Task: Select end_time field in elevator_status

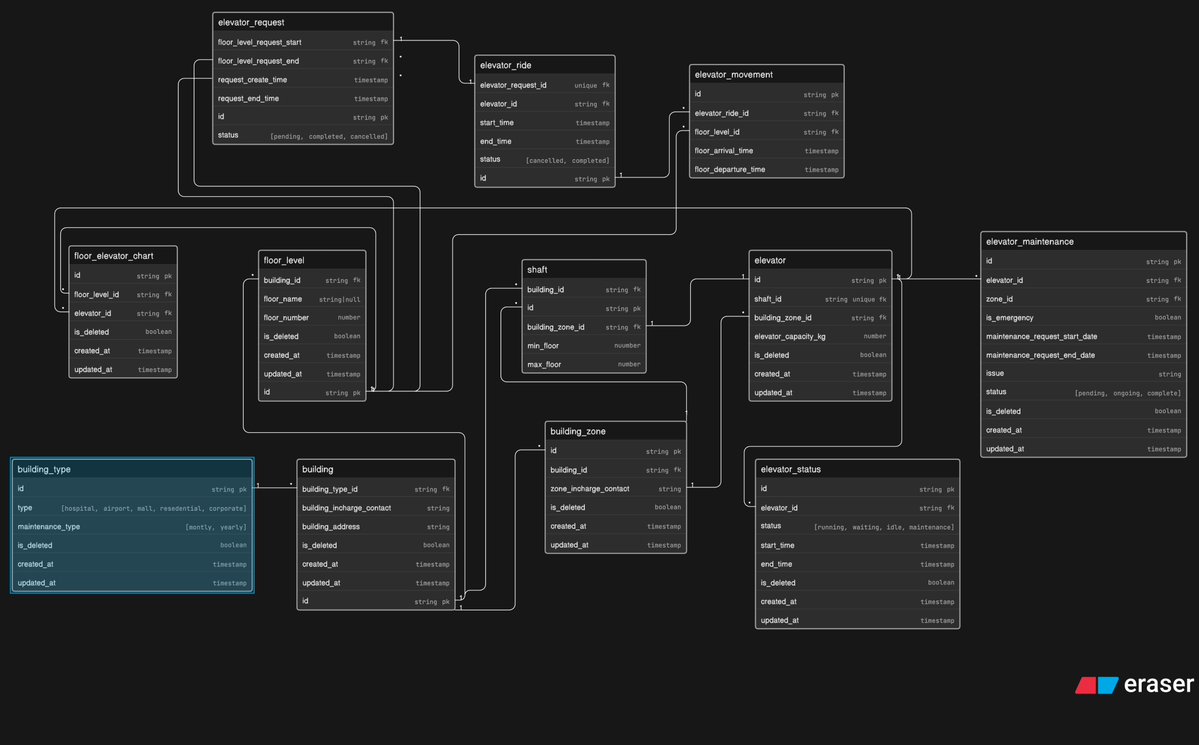Action: (x=857, y=564)
